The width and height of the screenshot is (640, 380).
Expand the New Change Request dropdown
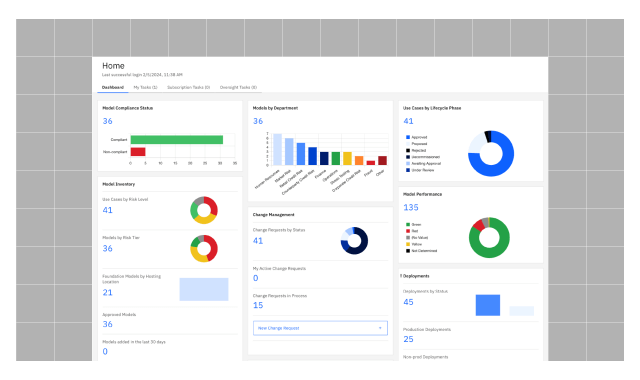pyautogui.click(x=320, y=328)
